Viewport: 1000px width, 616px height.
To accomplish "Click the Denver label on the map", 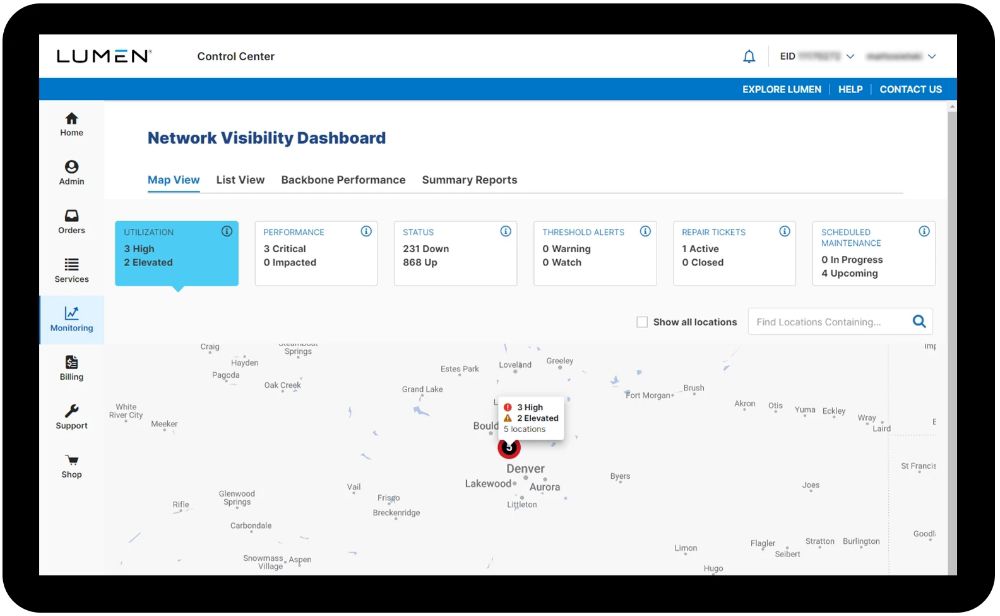I will 526,469.
